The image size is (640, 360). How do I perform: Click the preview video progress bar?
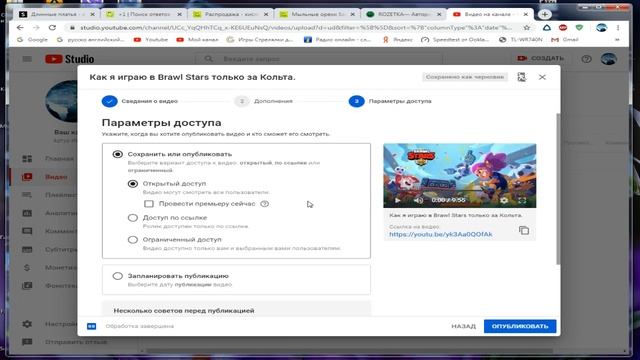460,191
